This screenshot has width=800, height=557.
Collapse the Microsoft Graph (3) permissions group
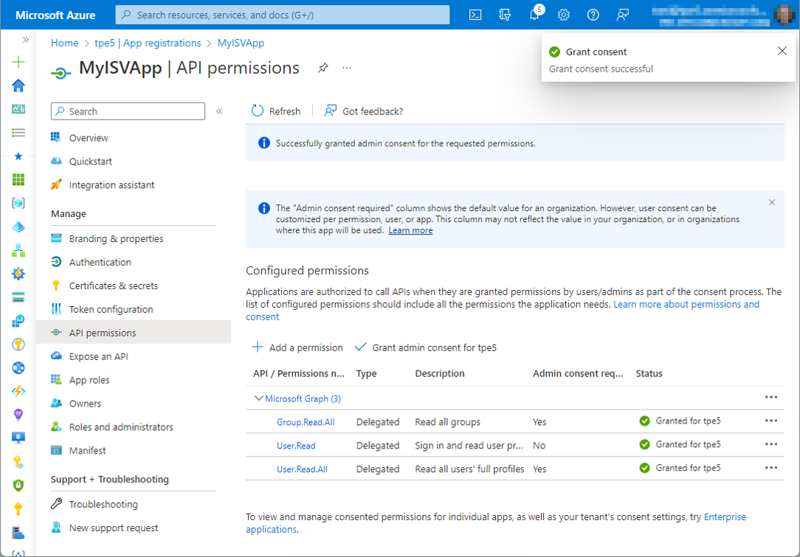(259, 398)
